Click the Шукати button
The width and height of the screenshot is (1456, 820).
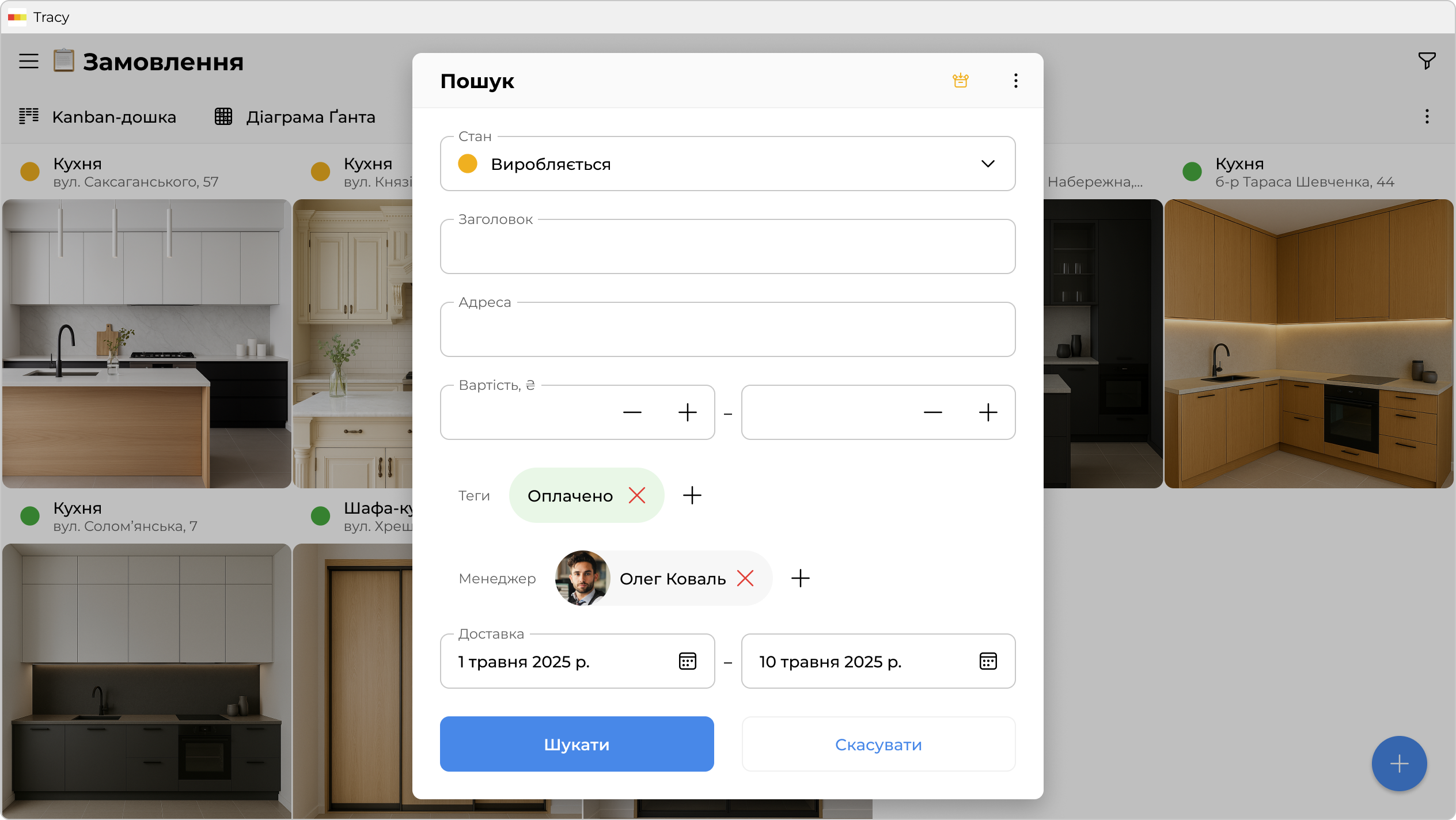577,744
